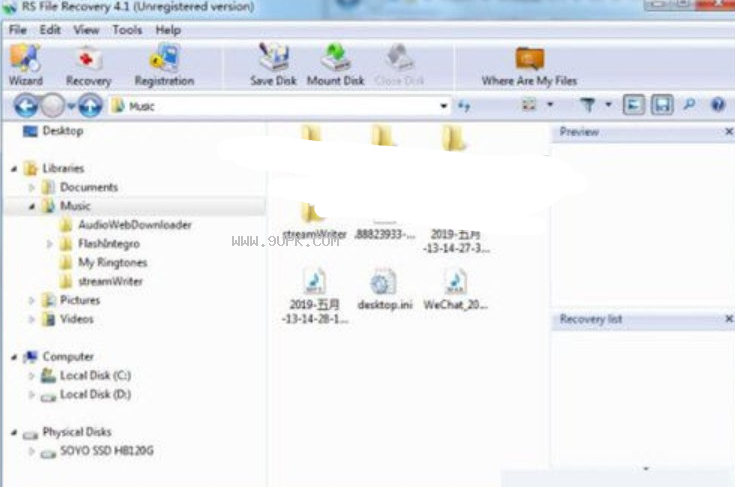Click the Recovery toolbar icon
Image resolution: width=735 pixels, height=487 pixels.
coord(88,65)
